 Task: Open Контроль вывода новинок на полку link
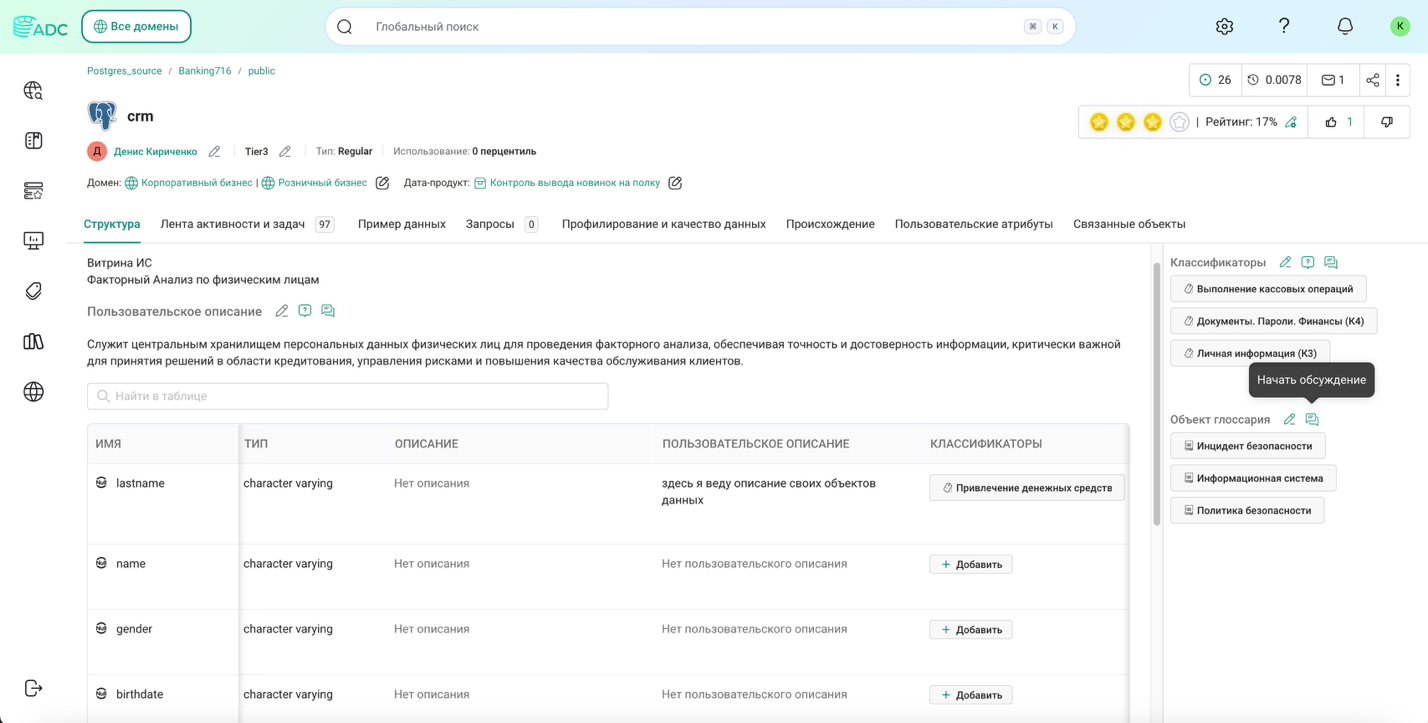(x=575, y=183)
